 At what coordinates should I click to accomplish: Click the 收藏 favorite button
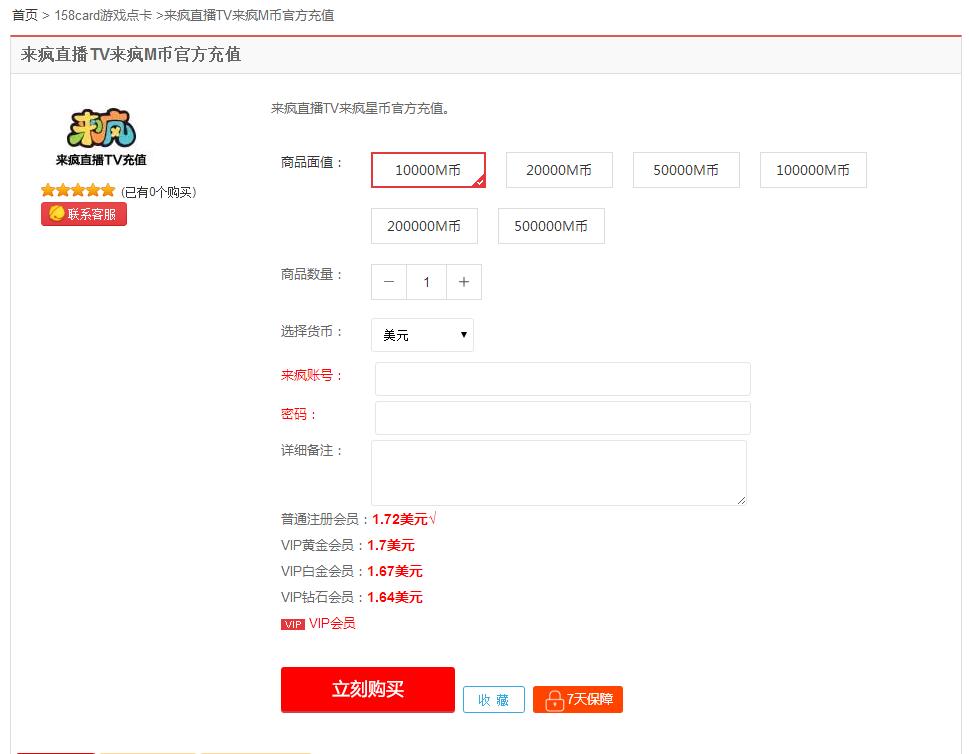[494, 700]
